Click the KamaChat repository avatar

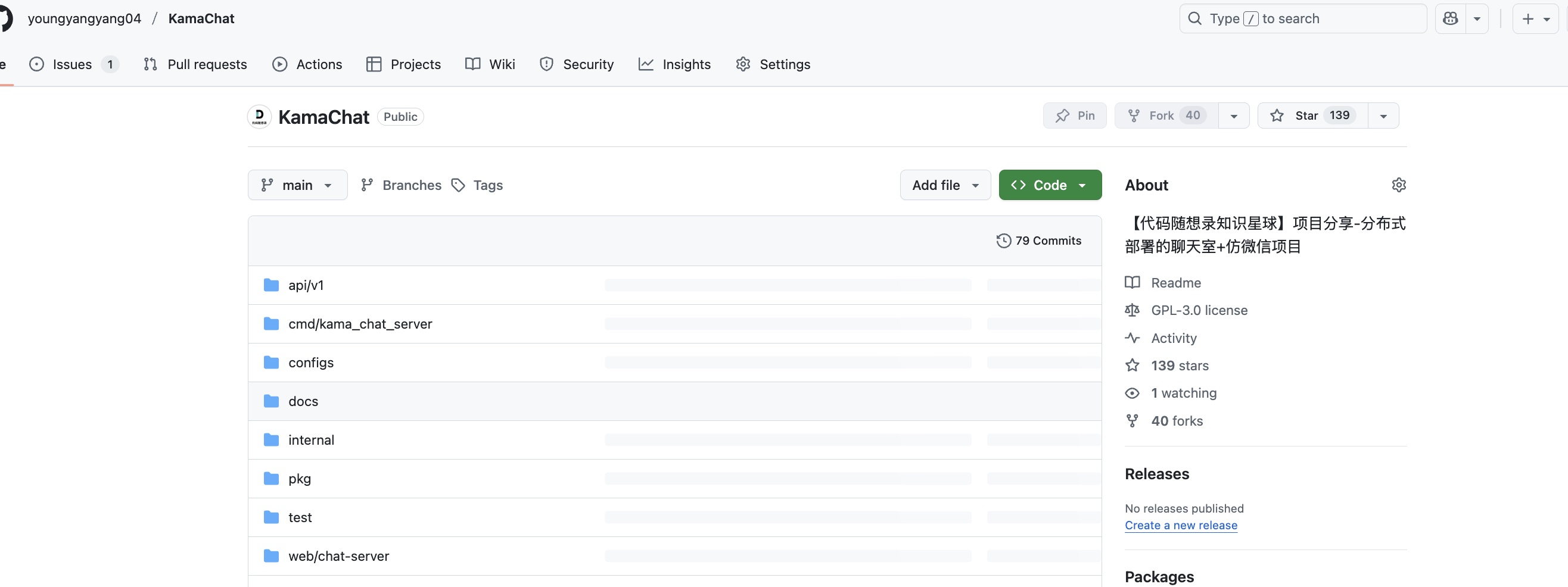(x=259, y=116)
